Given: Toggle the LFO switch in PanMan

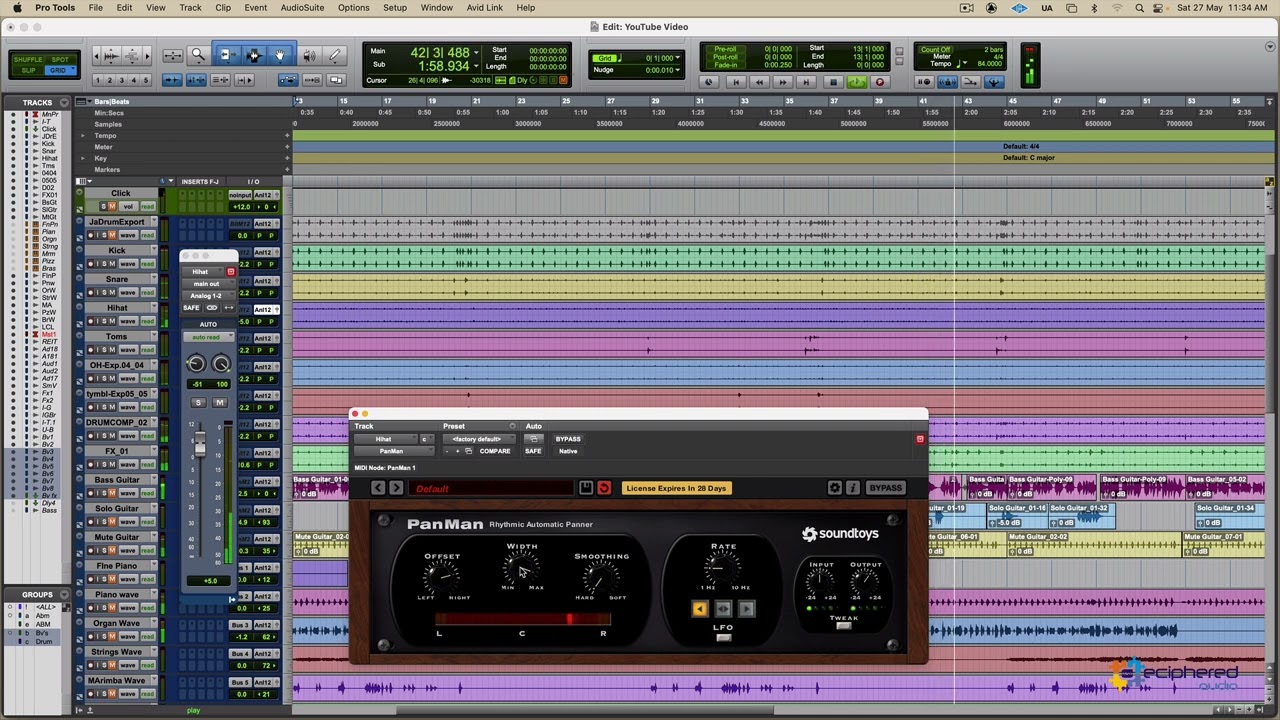Looking at the screenshot, I should tap(723, 638).
